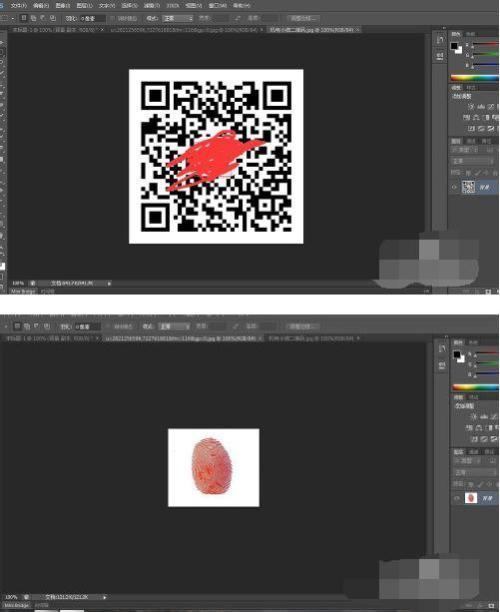Screen dimensions: 500x612
Task: Click the fingerprint layer thumbnail in bottom Layers panel
Action: (471, 498)
